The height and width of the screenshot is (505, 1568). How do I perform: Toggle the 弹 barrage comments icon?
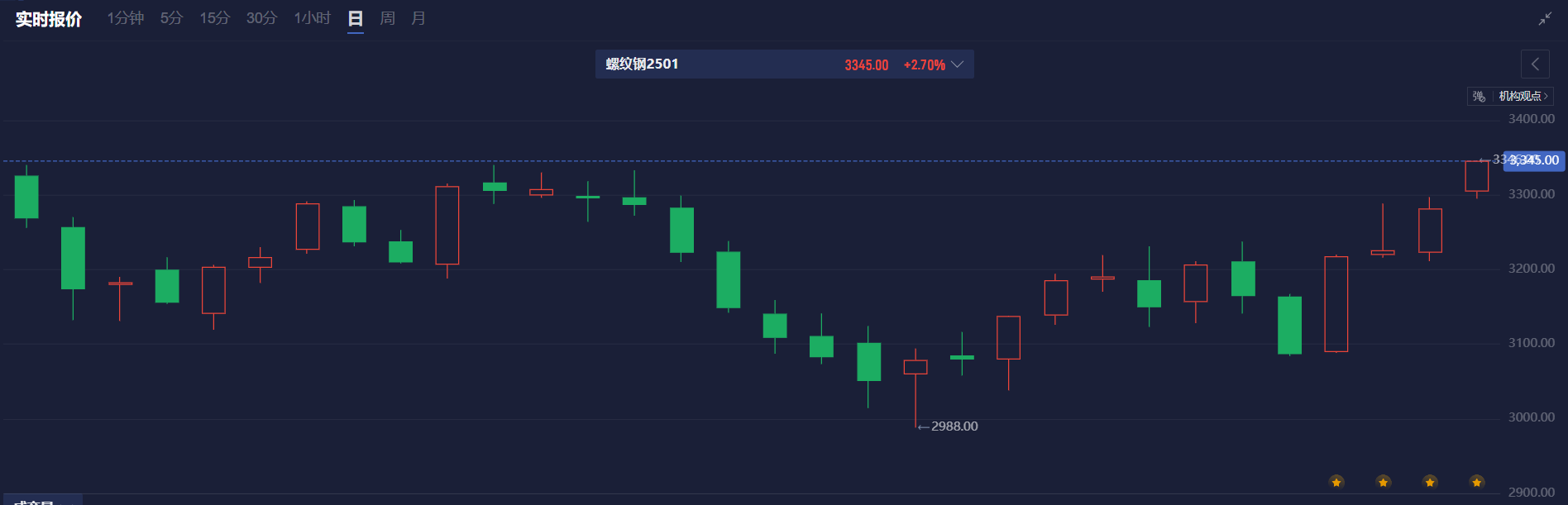tap(1479, 96)
